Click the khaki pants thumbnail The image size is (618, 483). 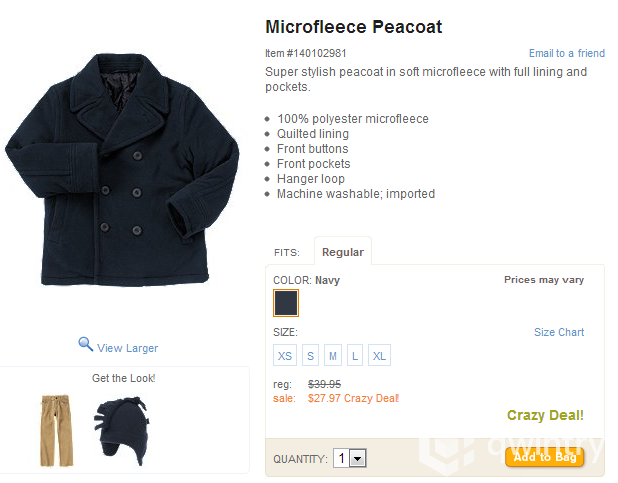(57, 430)
